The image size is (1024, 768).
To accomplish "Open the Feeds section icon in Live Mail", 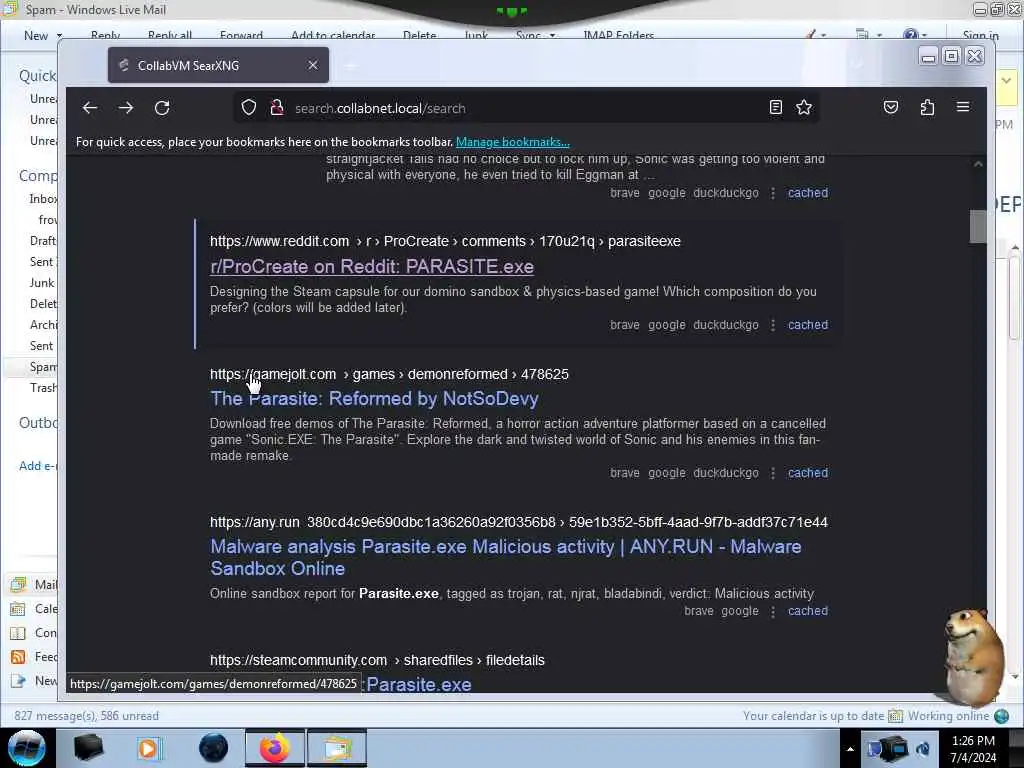I will click(x=18, y=657).
